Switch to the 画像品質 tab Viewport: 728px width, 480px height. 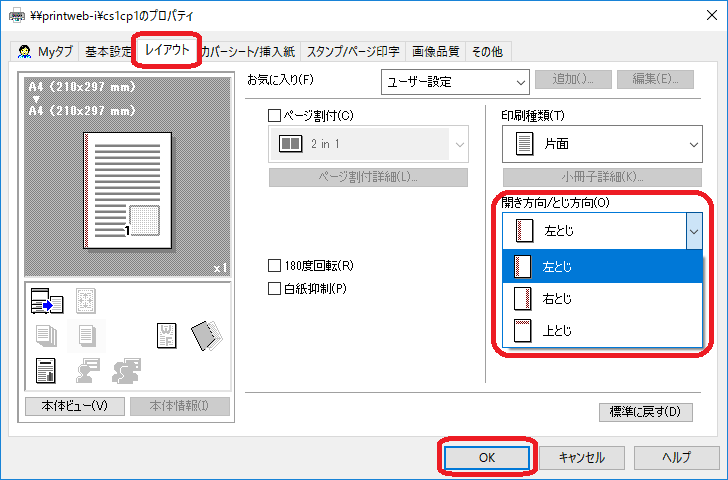[x=436, y=52]
